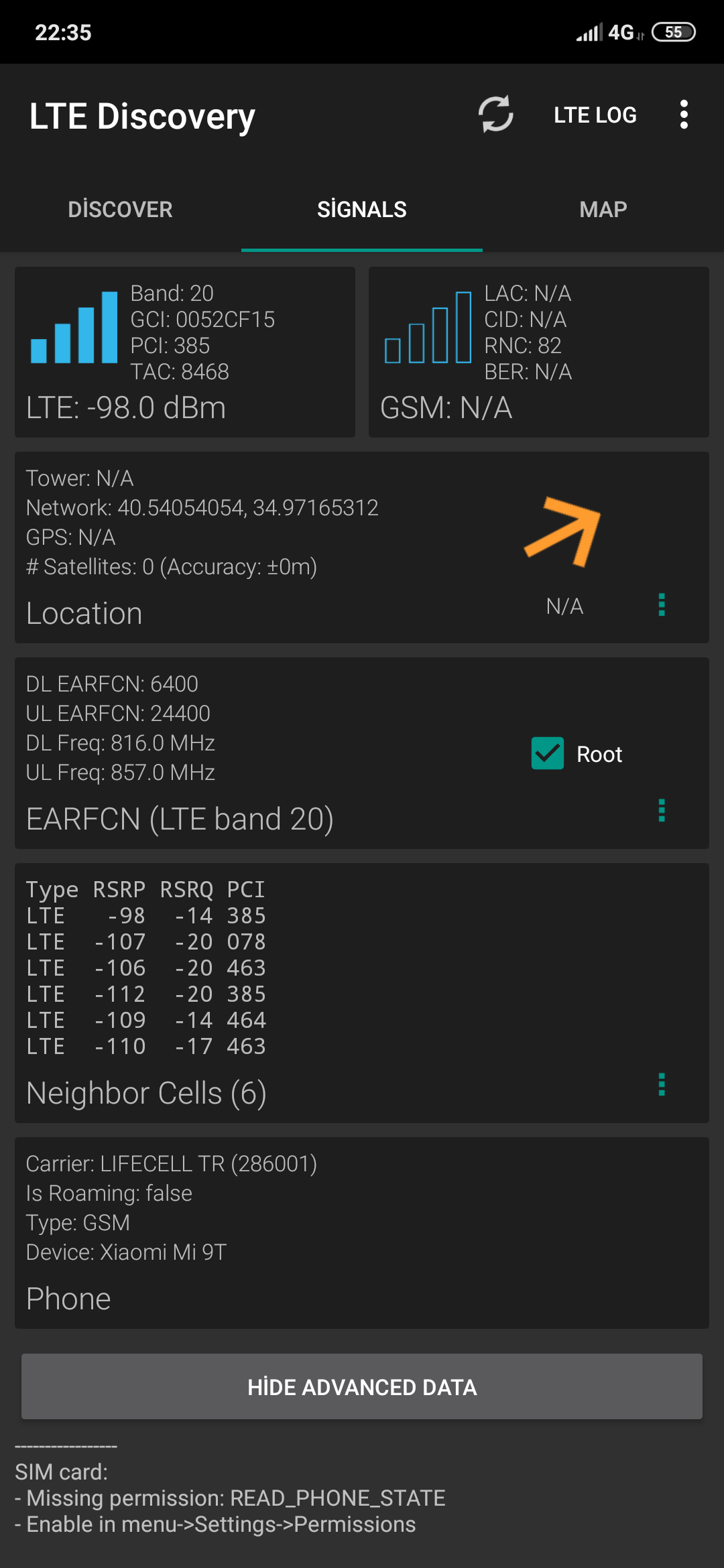This screenshot has width=724, height=1568.
Task: Select the Signals tab
Action: tap(362, 210)
